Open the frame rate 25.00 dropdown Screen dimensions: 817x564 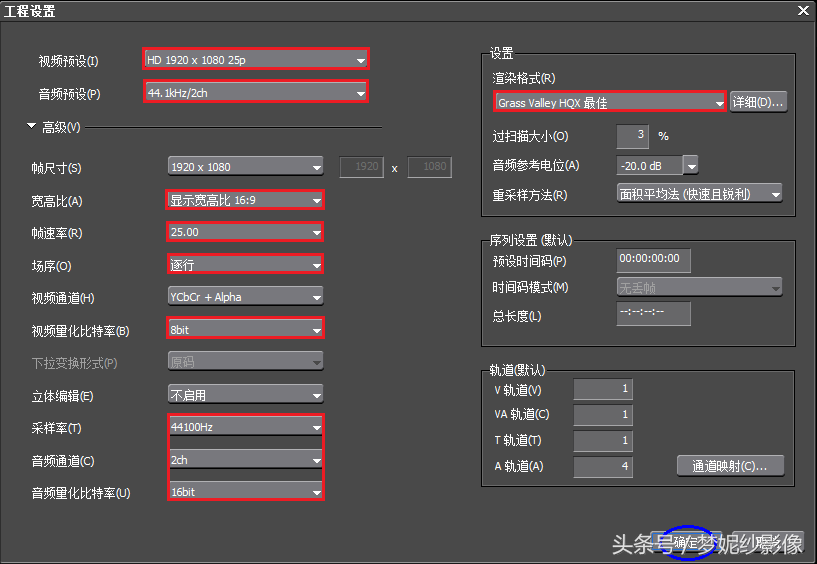click(x=245, y=232)
